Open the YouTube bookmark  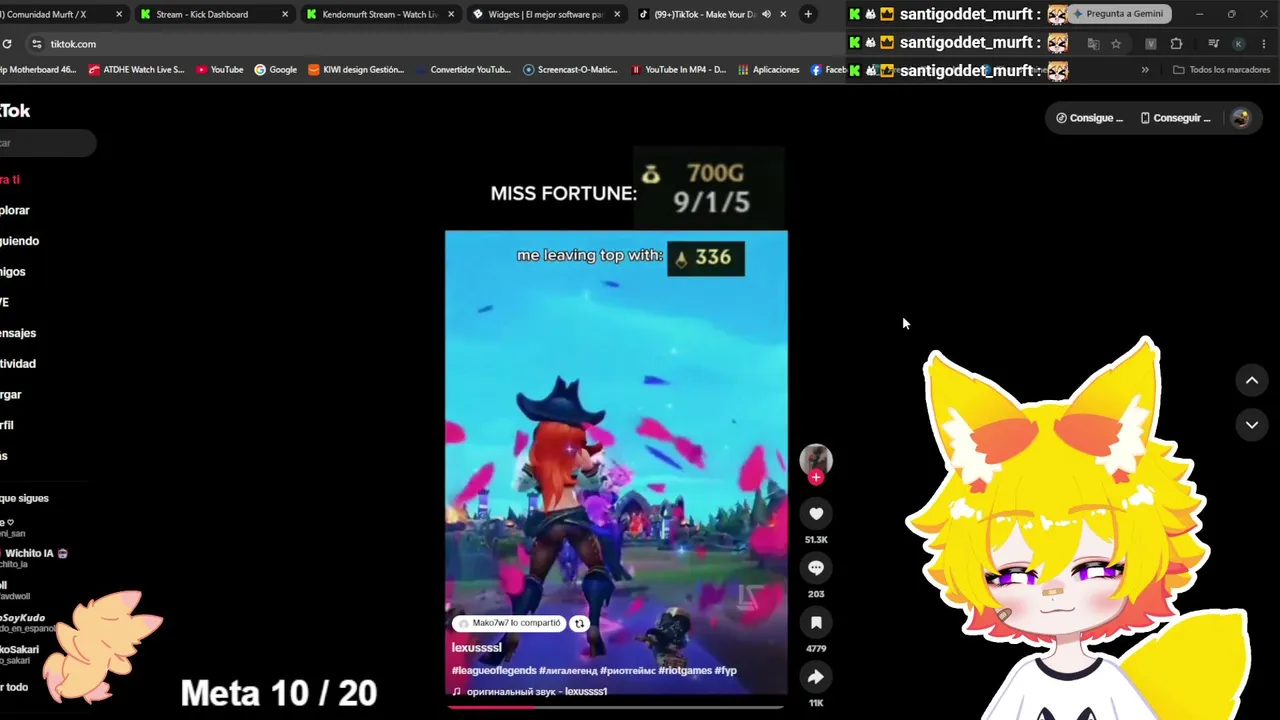219,70
